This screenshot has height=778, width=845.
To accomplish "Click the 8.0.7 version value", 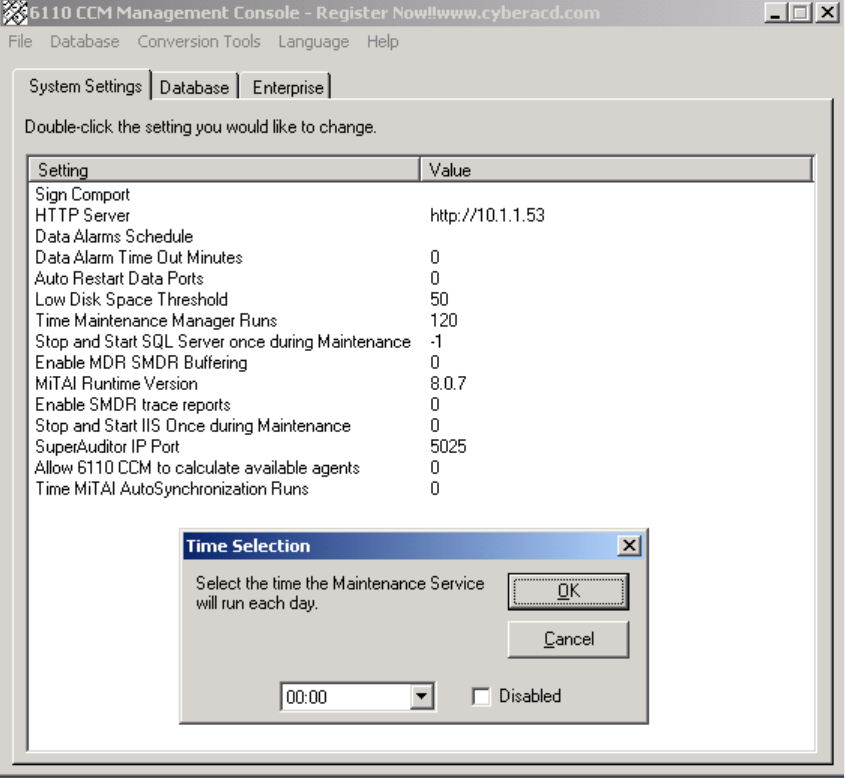I will click(x=448, y=384).
